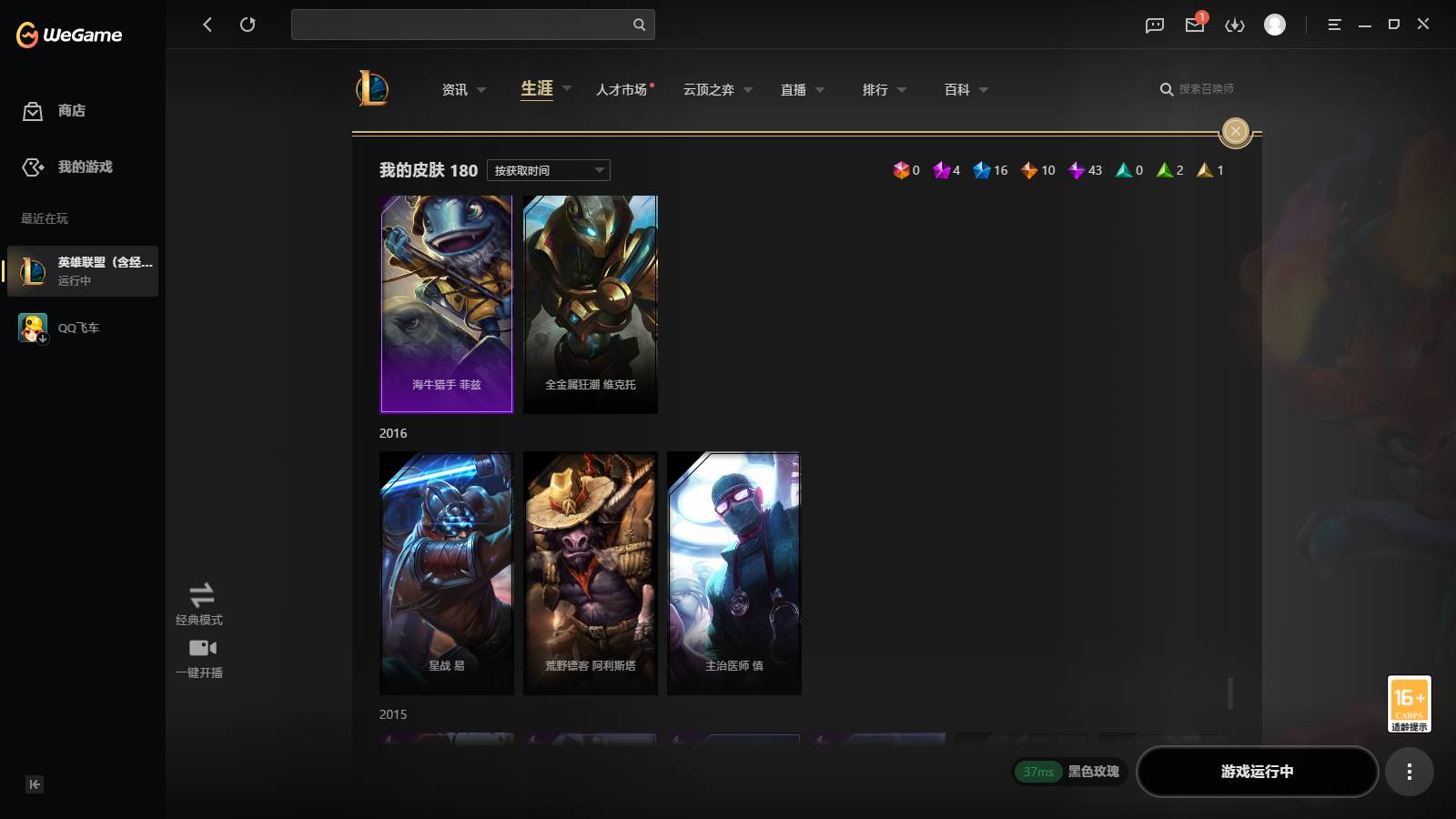Click the 16+ age rating badge
Viewport: 1456px width, 819px height.
point(1410,703)
